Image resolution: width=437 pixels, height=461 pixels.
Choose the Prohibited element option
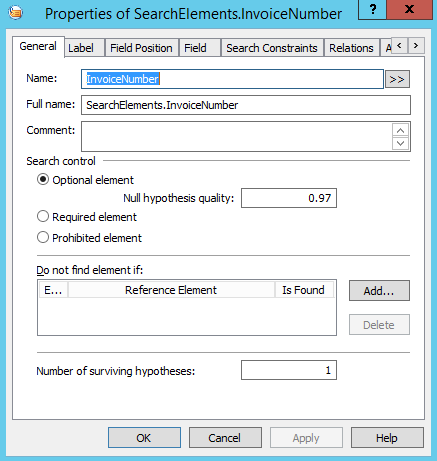click(x=43, y=238)
